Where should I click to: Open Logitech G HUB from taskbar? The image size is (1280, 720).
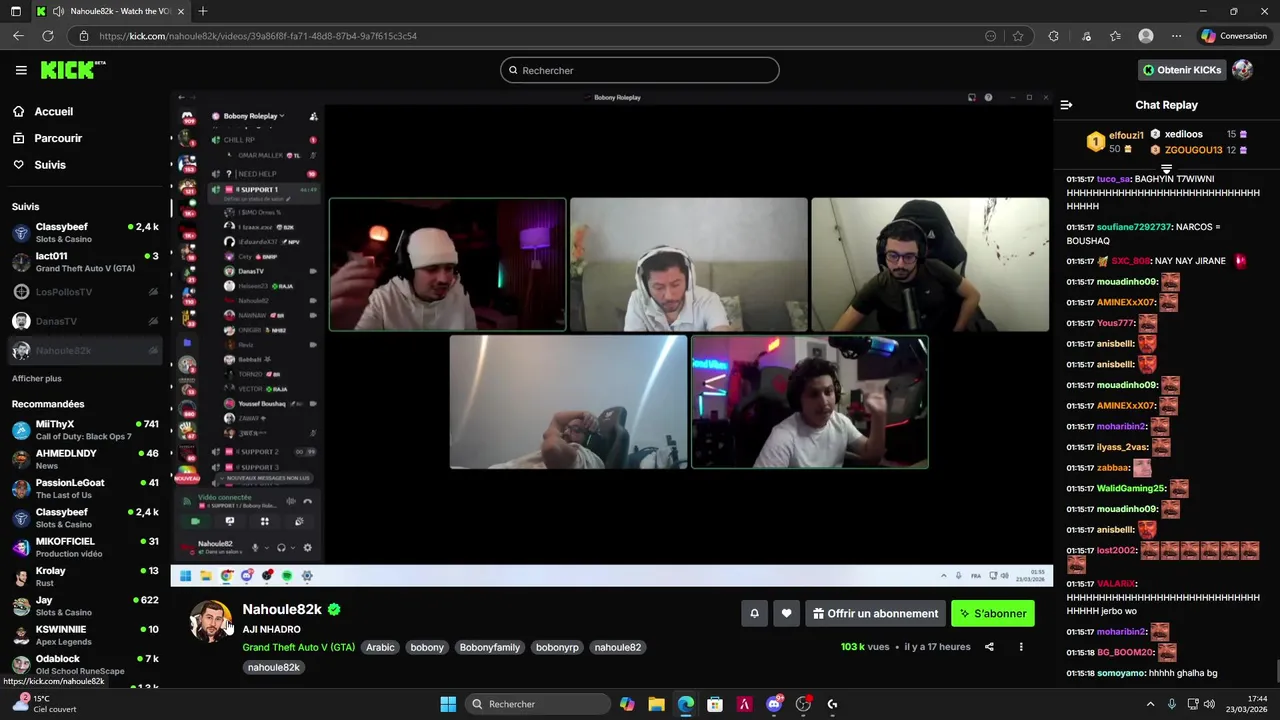832,704
